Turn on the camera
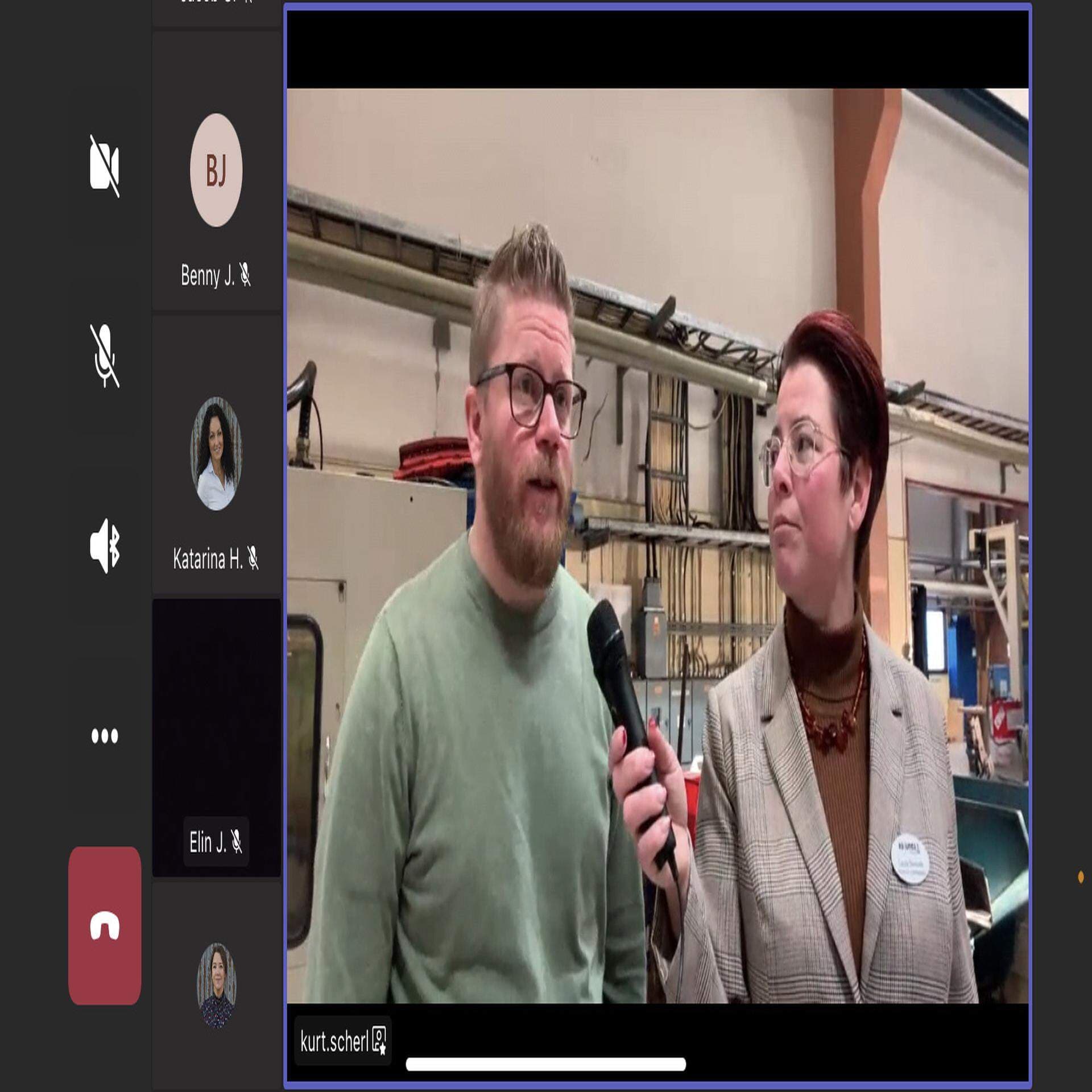The width and height of the screenshot is (1092, 1092). (105, 166)
